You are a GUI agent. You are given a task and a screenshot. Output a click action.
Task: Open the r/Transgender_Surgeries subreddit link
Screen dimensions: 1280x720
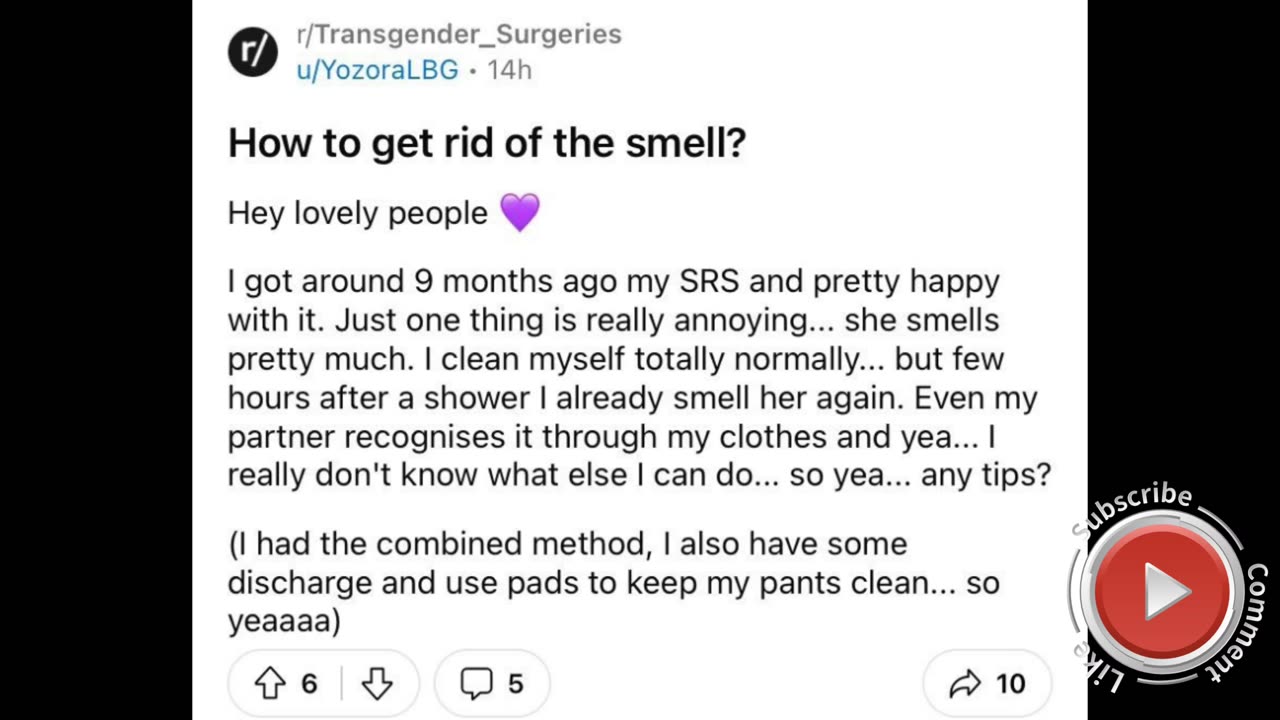pyautogui.click(x=459, y=34)
